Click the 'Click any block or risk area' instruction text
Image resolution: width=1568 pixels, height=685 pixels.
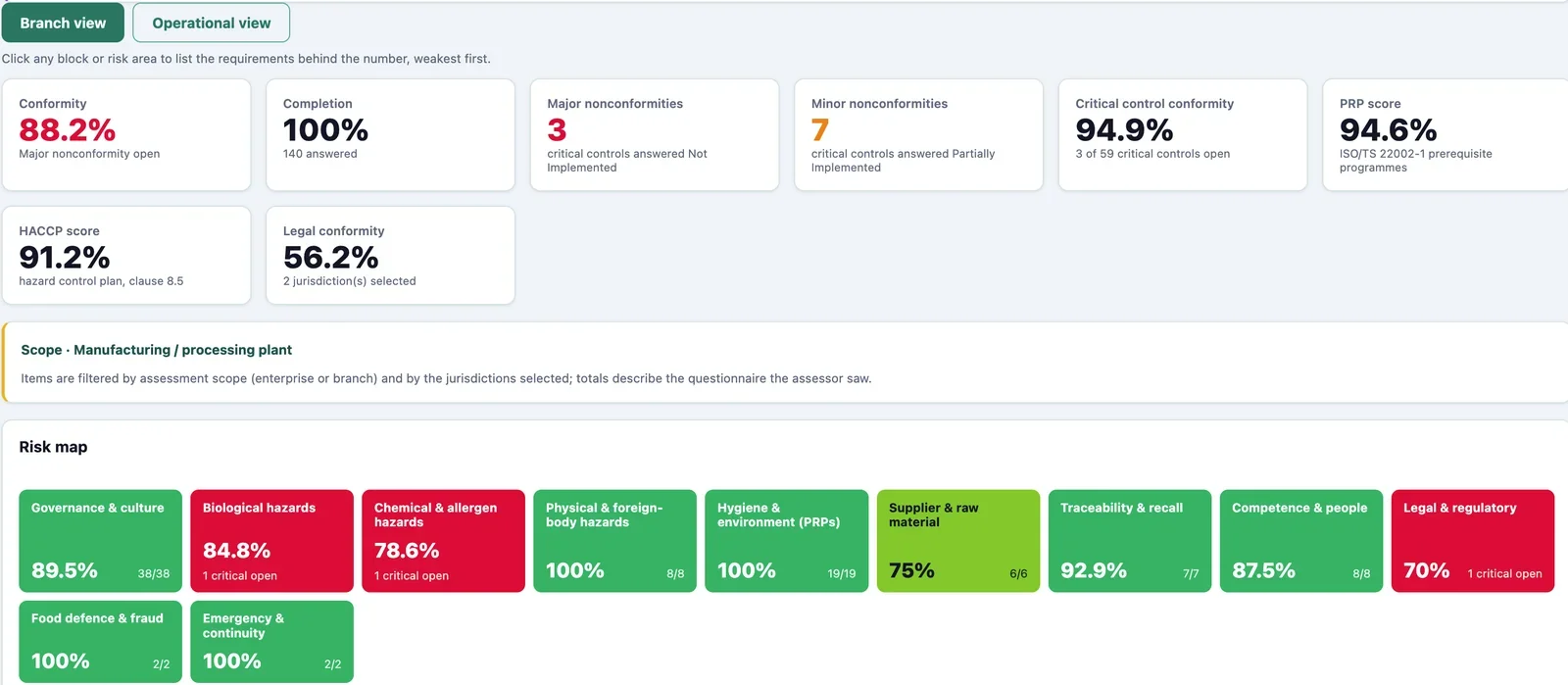coord(246,59)
